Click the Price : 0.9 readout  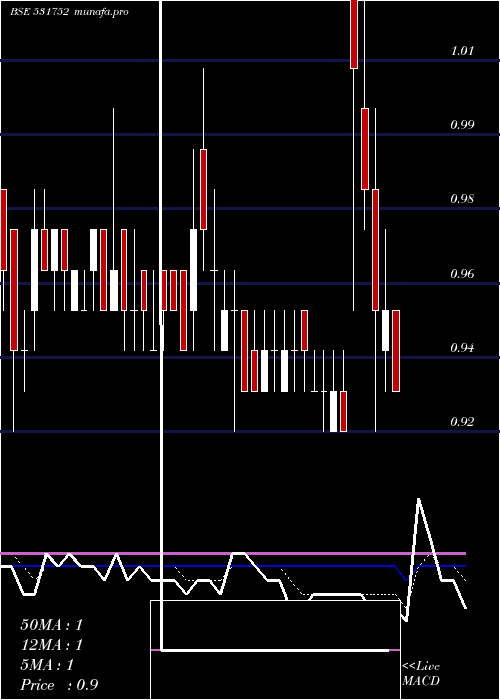tap(59, 685)
